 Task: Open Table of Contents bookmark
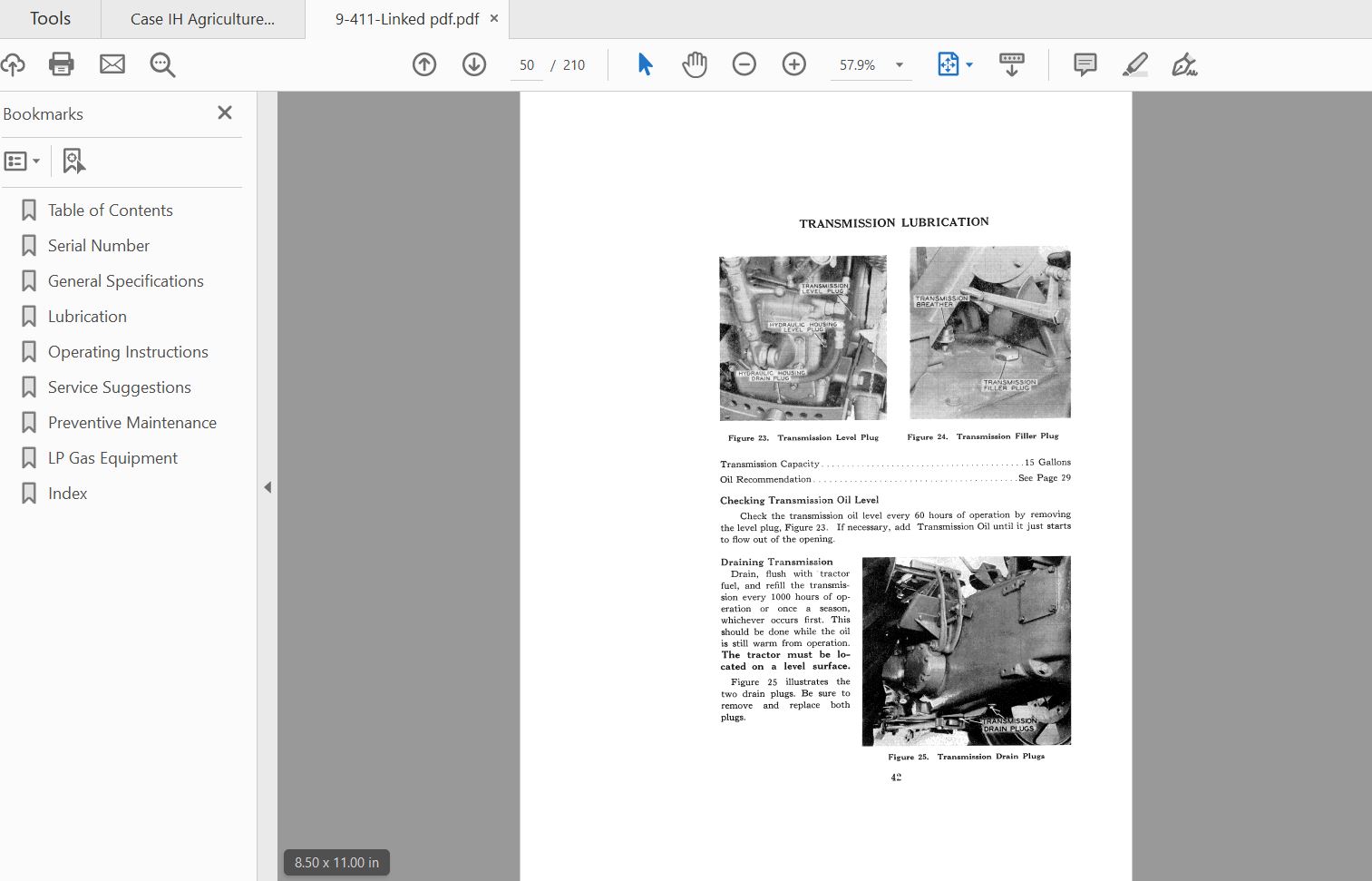pos(110,210)
